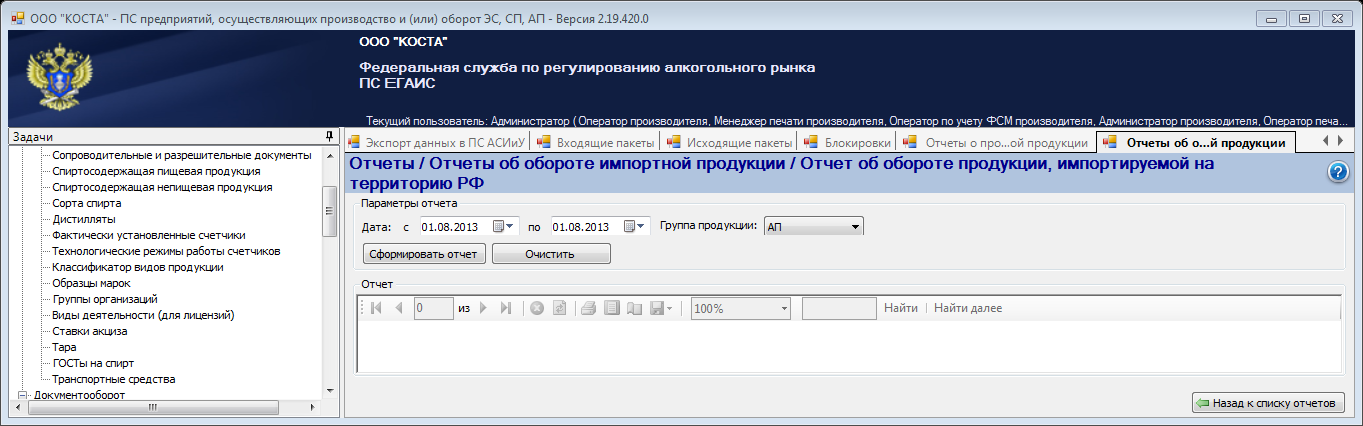
Task: Open Спиртосодержащая пищевая продукция
Action: 156,171
